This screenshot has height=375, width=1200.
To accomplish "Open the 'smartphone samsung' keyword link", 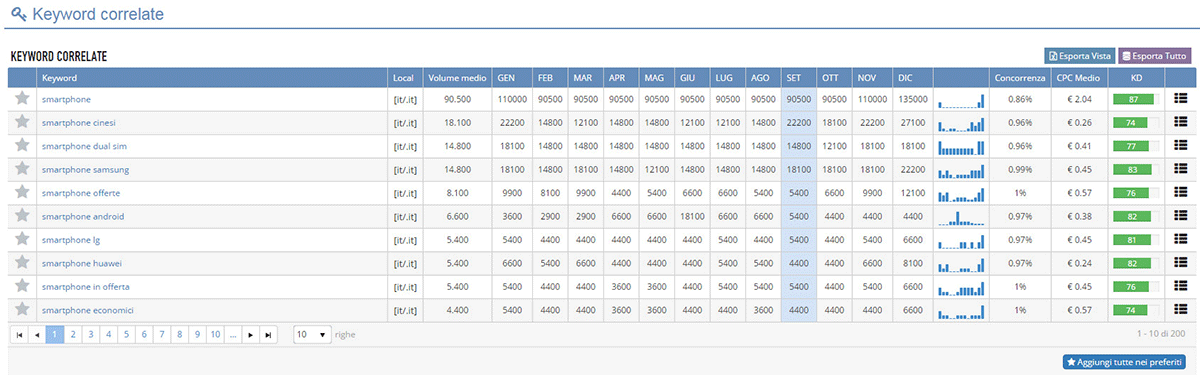I will (x=85, y=169).
